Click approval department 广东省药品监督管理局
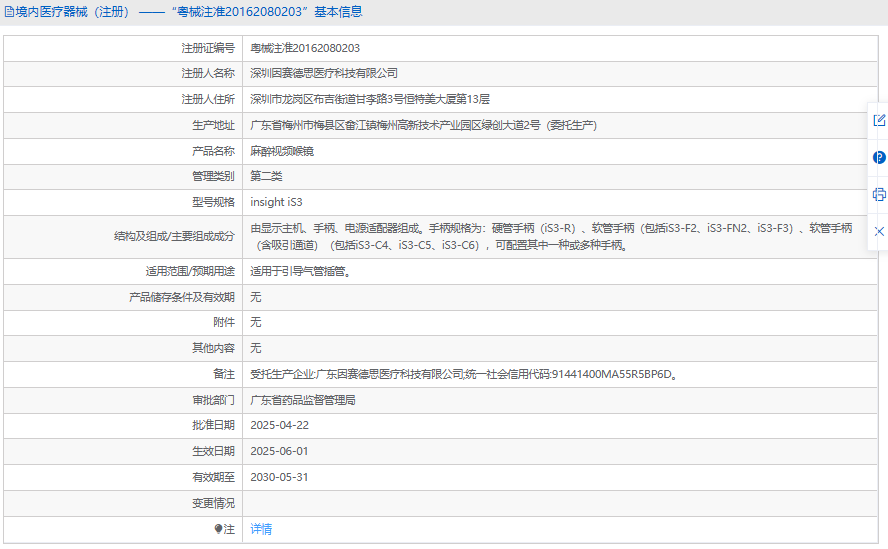The height and width of the screenshot is (549, 888). pyautogui.click(x=303, y=401)
